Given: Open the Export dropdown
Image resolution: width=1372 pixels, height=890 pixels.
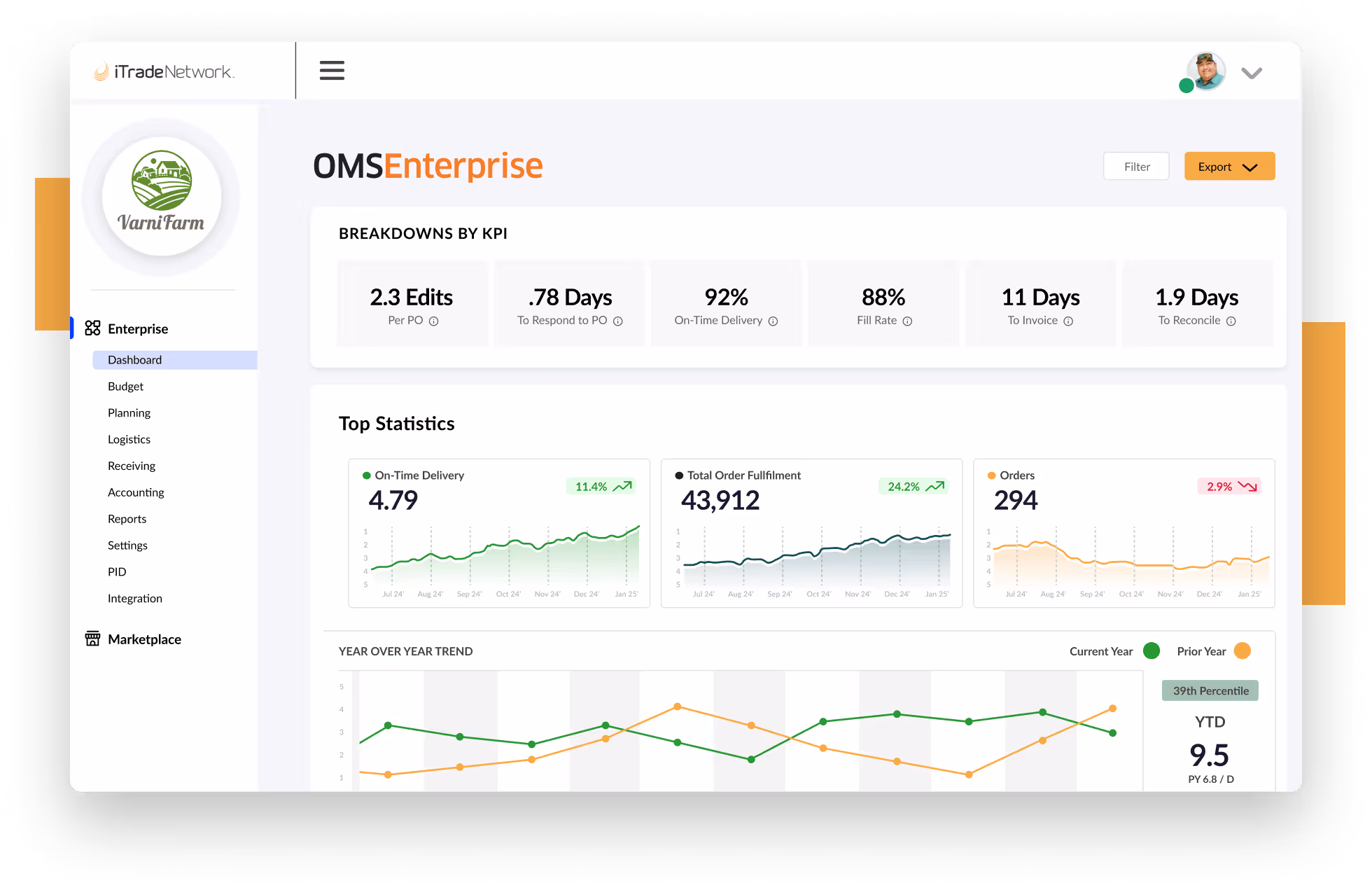Looking at the screenshot, I should pyautogui.click(x=1229, y=167).
